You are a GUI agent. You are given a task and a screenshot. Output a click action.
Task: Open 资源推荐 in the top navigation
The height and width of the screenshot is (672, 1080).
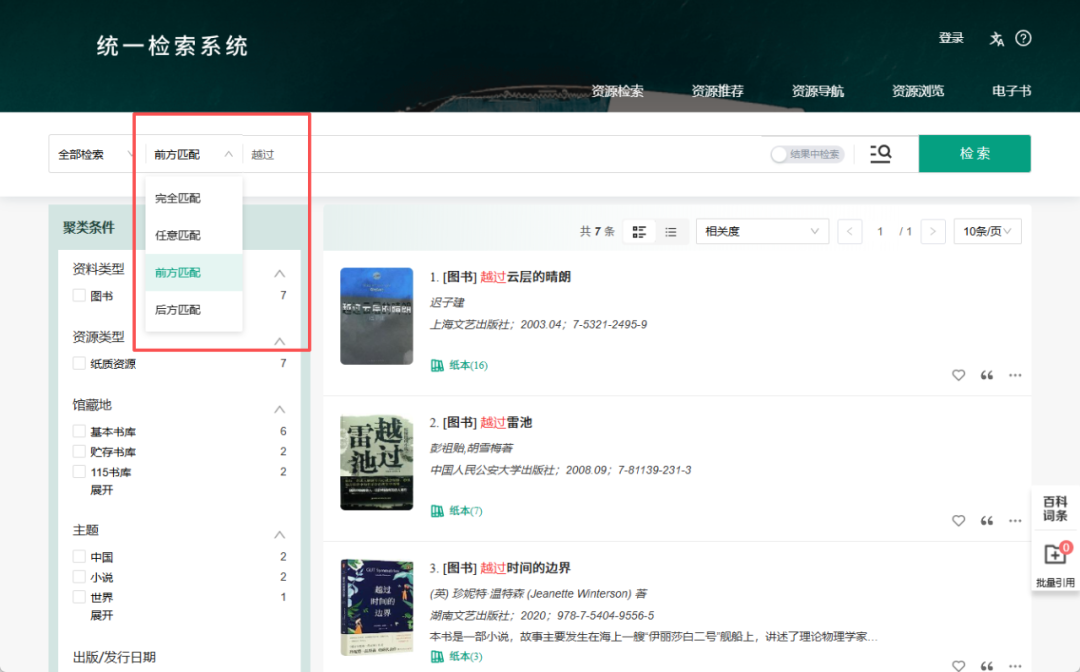pos(717,90)
